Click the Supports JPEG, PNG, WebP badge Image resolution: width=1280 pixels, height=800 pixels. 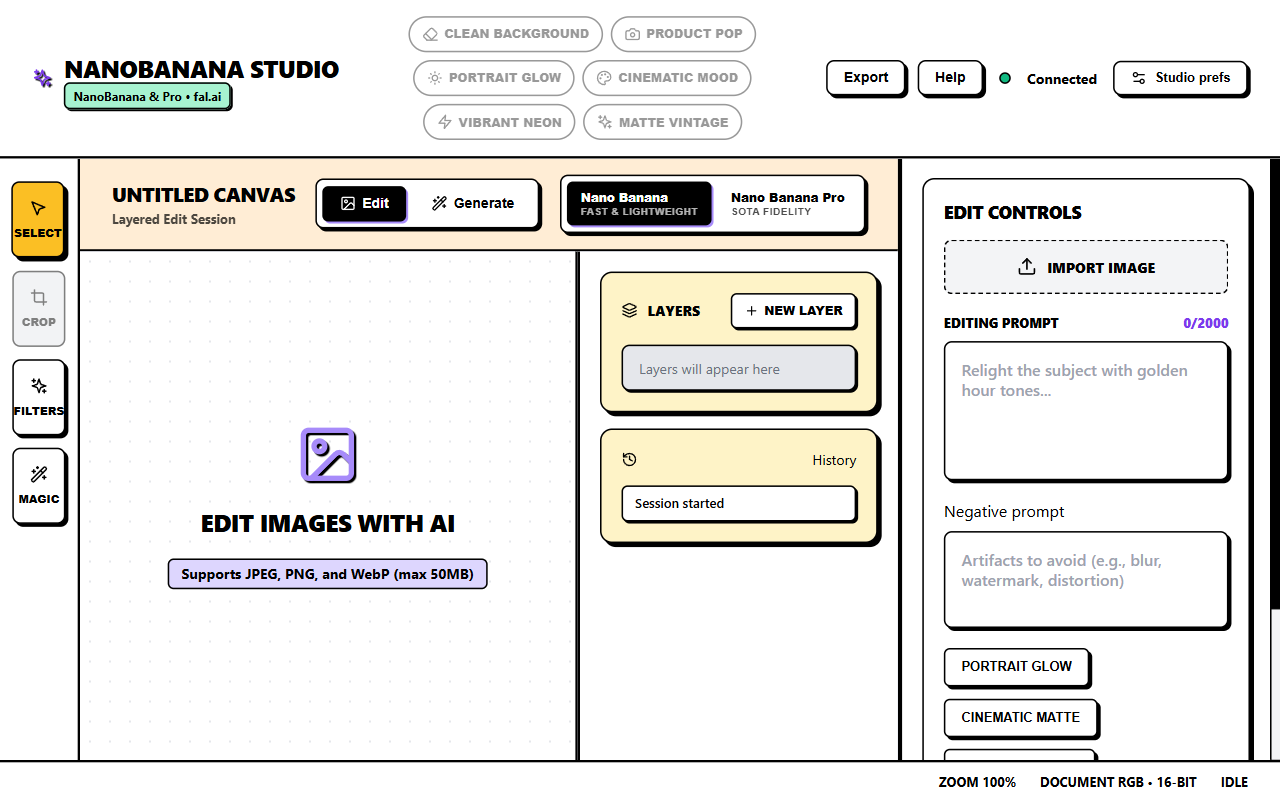click(x=327, y=575)
